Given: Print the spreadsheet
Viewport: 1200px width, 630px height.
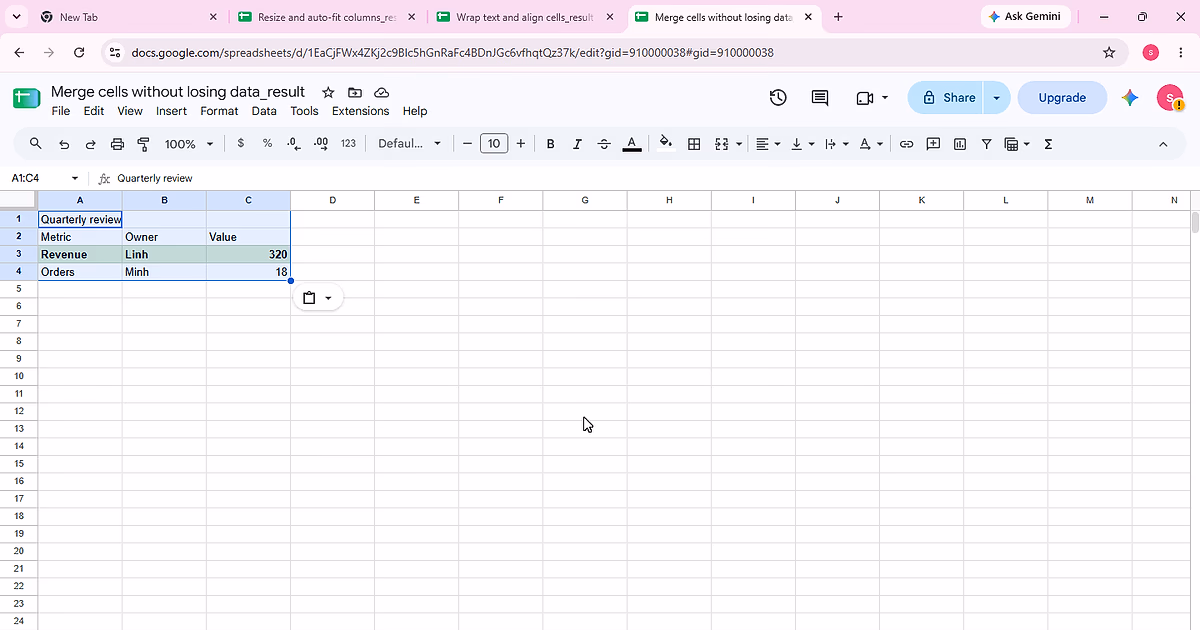Looking at the screenshot, I should point(117,144).
